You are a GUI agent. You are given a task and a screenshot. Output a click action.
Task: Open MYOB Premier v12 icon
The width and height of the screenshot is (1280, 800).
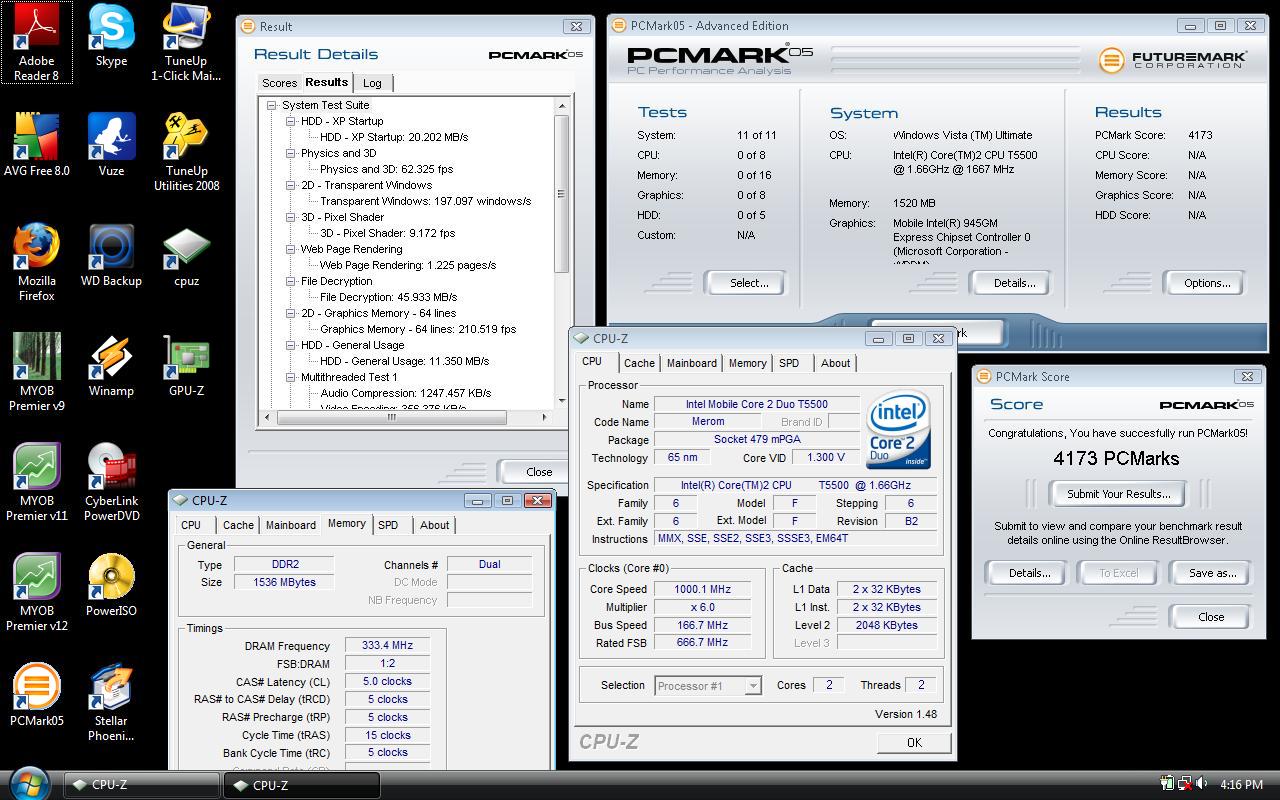coord(37,592)
